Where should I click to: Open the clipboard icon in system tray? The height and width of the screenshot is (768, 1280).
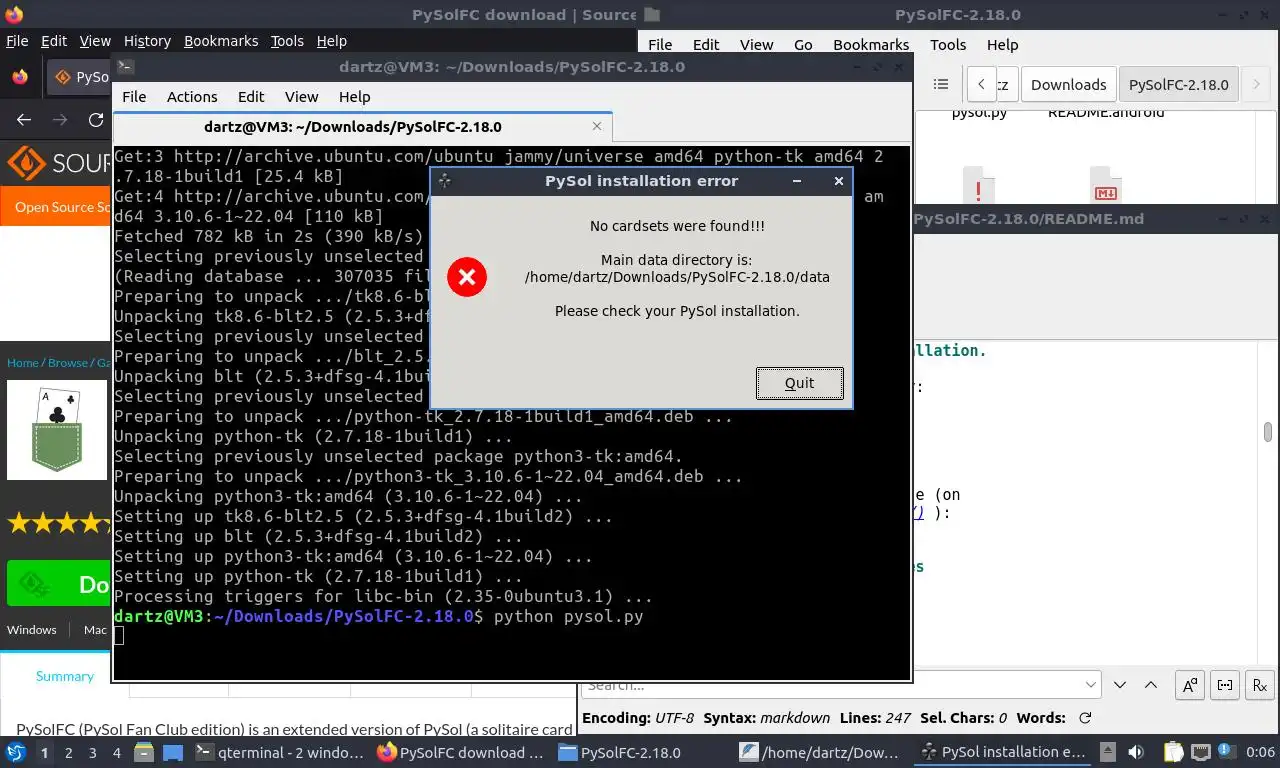coord(1172,752)
